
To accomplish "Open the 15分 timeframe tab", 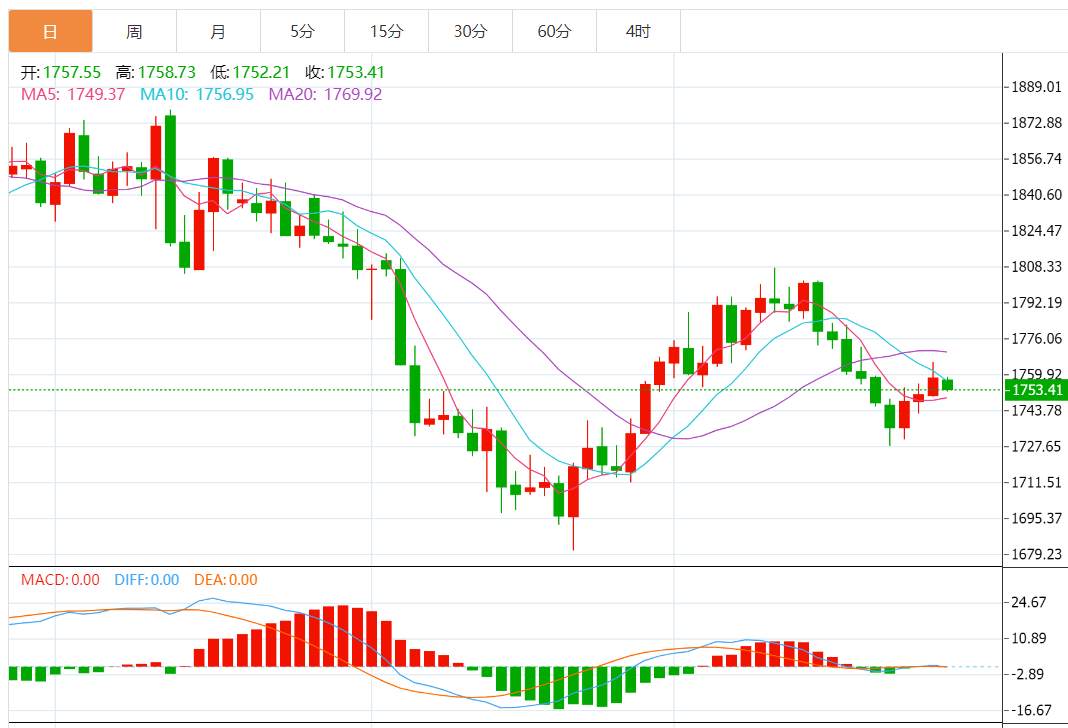I will point(386,31).
